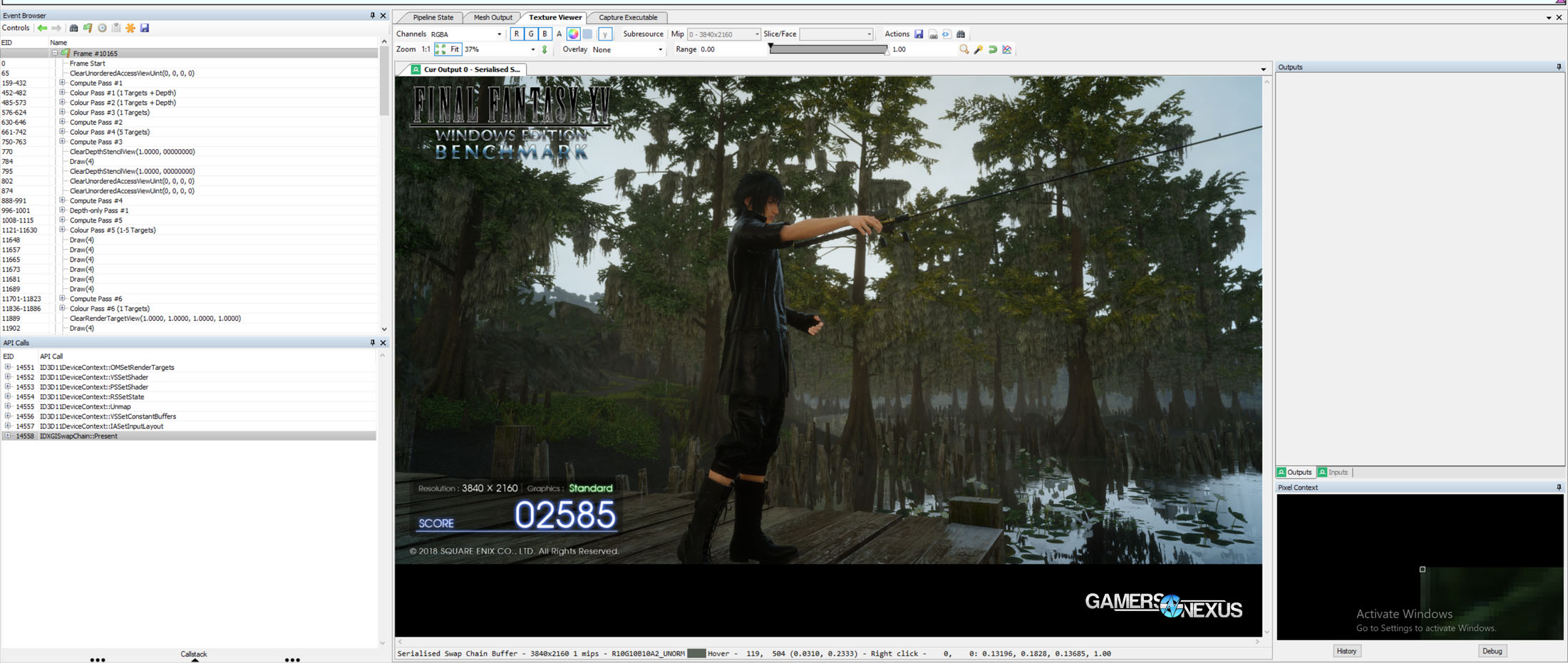Select the Texture Viewer tab

[555, 18]
